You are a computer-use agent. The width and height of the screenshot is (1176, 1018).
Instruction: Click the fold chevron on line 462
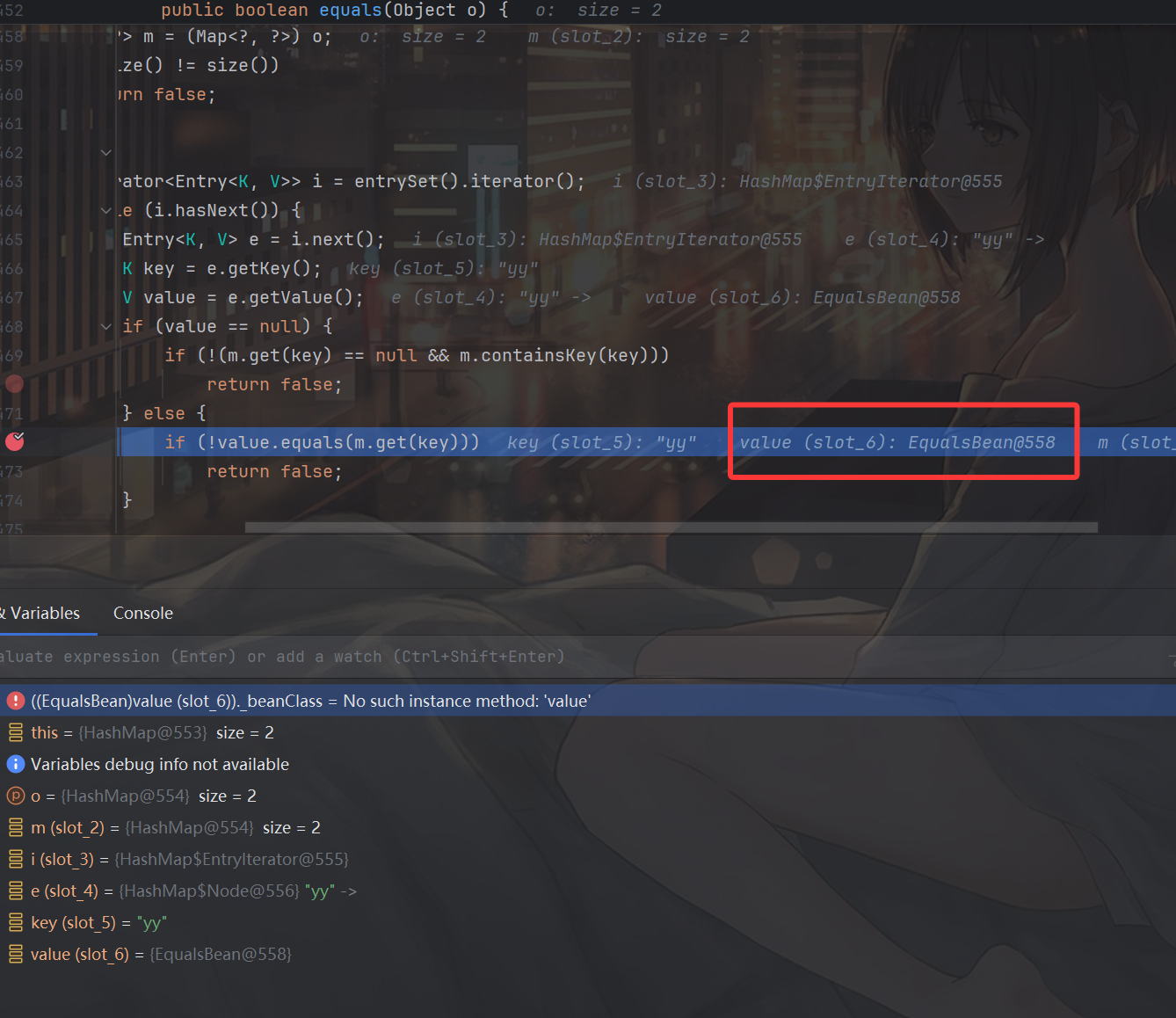106,152
